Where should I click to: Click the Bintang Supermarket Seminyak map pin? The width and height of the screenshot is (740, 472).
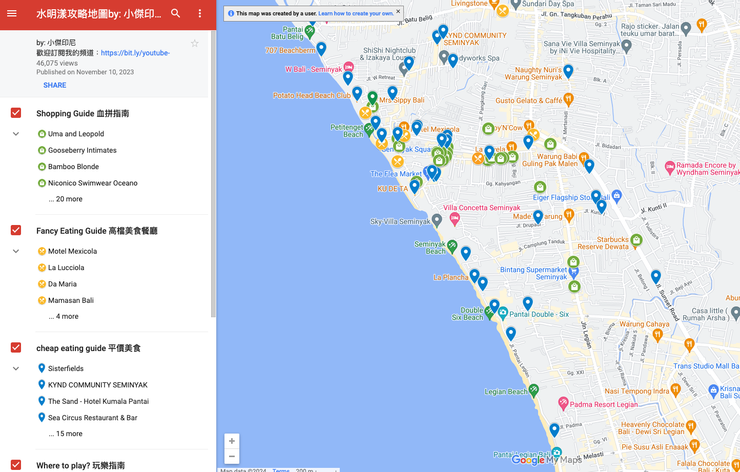point(573,270)
